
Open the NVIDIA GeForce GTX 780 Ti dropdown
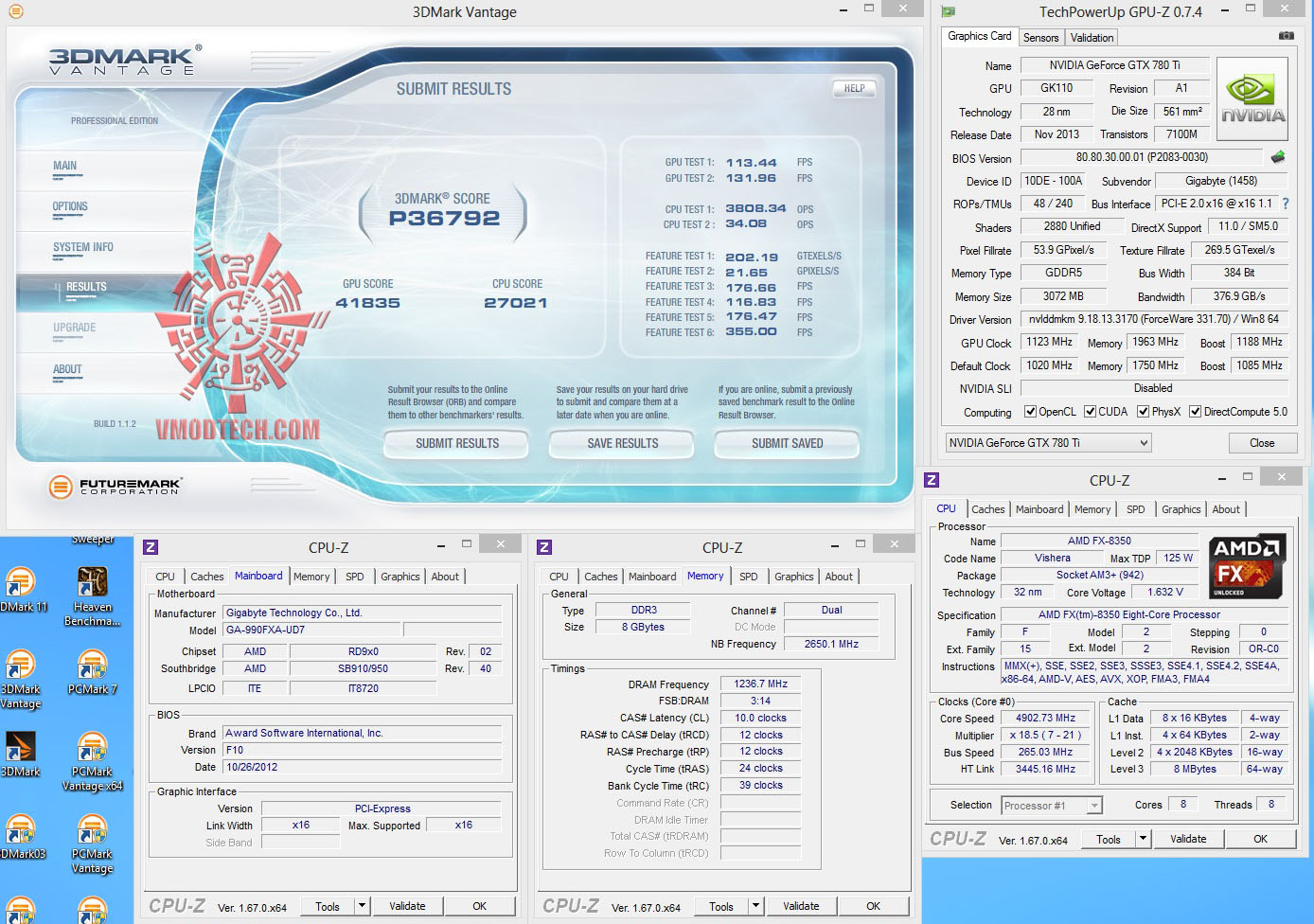pyautogui.click(x=1048, y=443)
